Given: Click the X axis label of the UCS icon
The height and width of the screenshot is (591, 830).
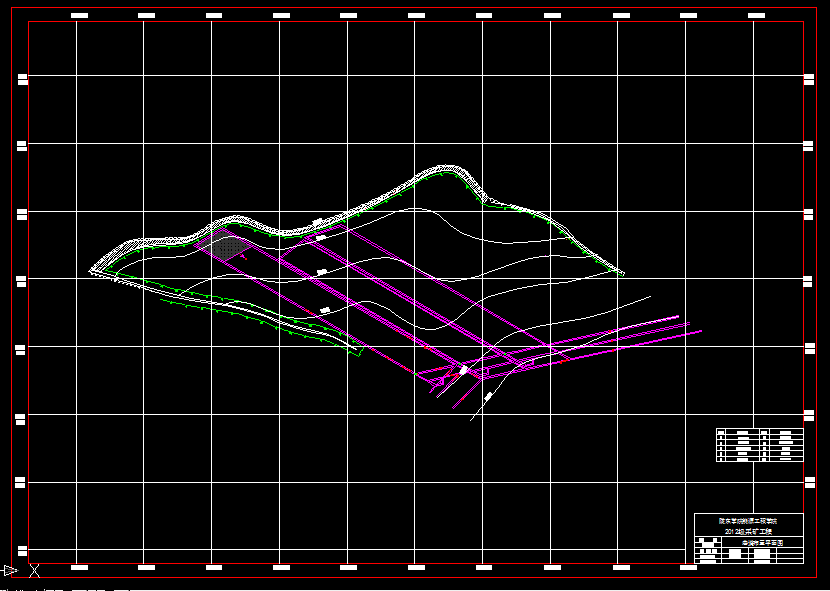Looking at the screenshot, I should [x=34, y=571].
